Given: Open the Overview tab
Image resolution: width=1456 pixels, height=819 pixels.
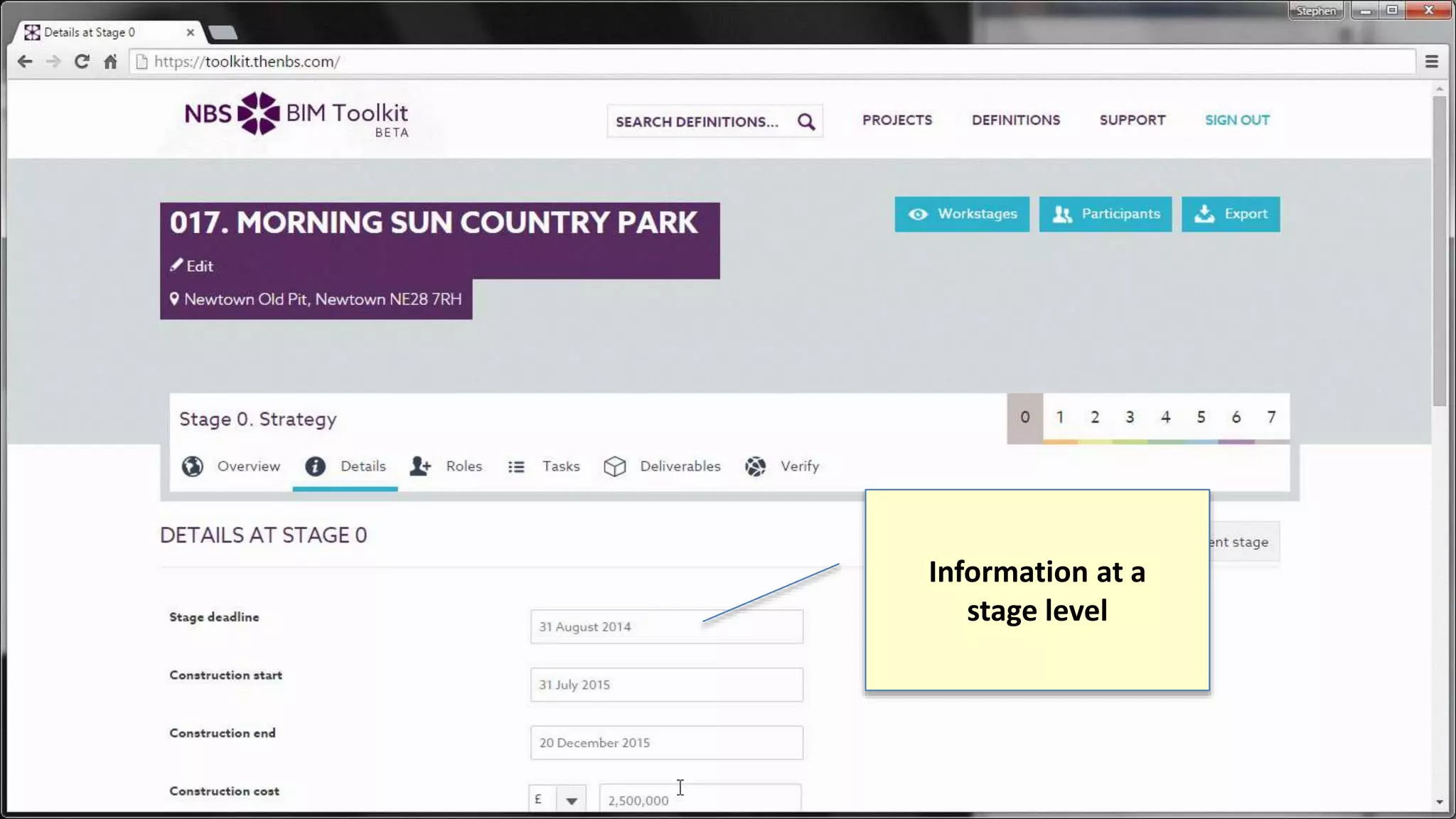Looking at the screenshot, I should click(231, 466).
